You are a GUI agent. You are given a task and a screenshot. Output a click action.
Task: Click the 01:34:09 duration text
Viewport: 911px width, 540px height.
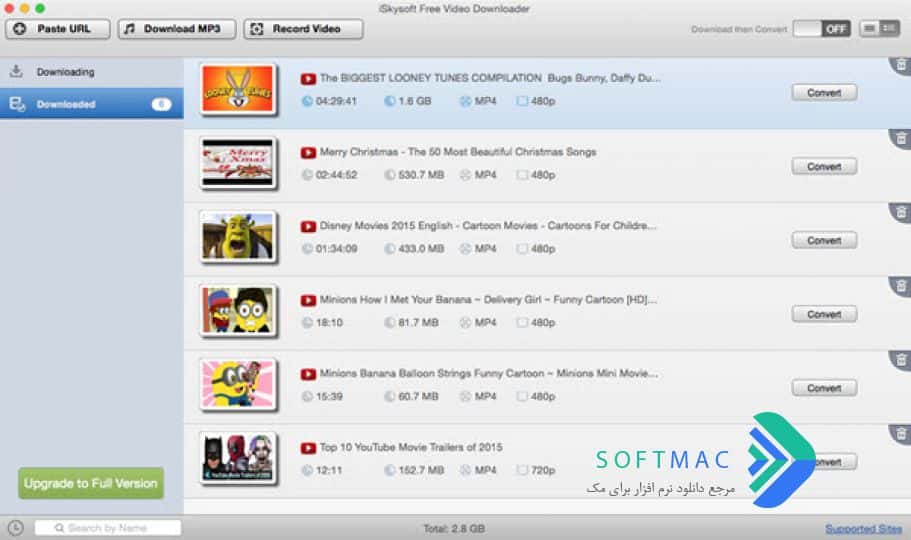click(x=336, y=249)
